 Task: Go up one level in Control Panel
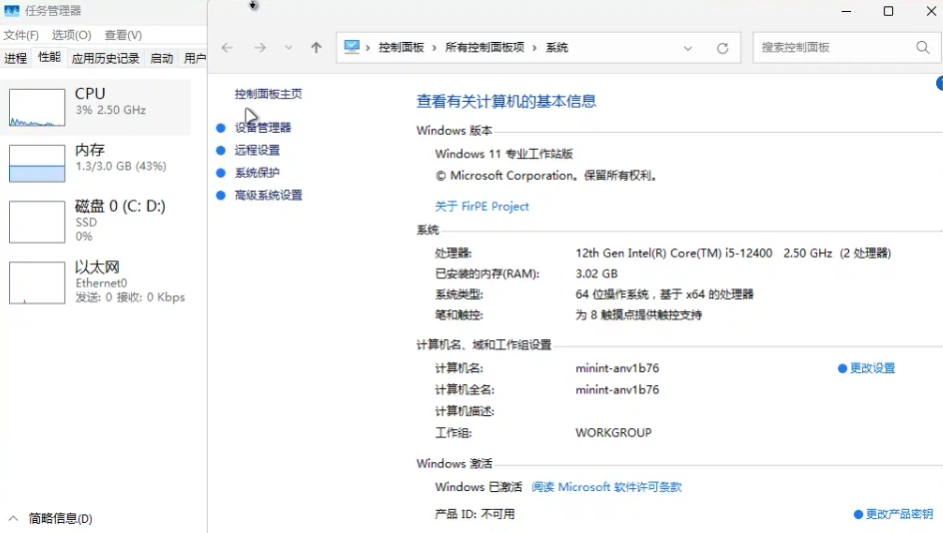click(316, 48)
